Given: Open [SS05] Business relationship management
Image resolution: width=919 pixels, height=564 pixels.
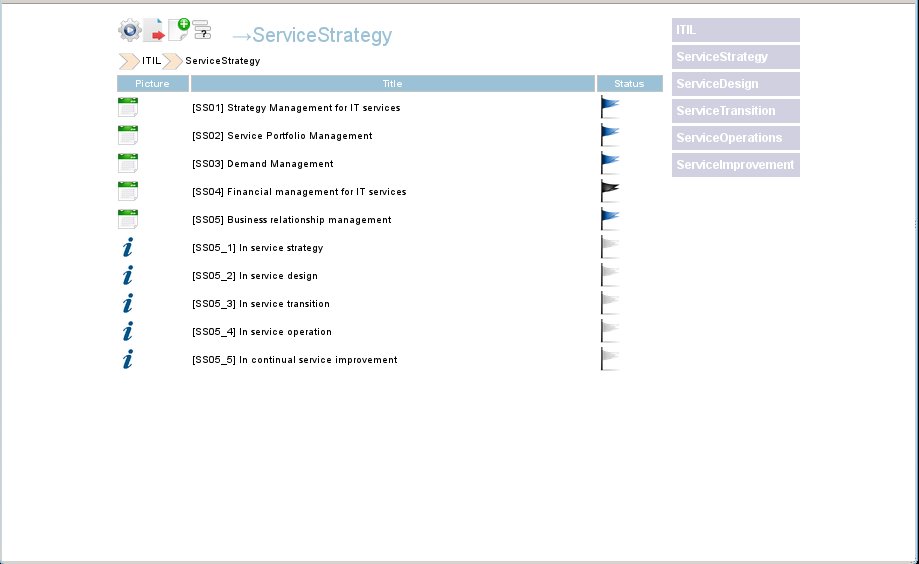Looking at the screenshot, I should pyautogui.click(x=291, y=220).
